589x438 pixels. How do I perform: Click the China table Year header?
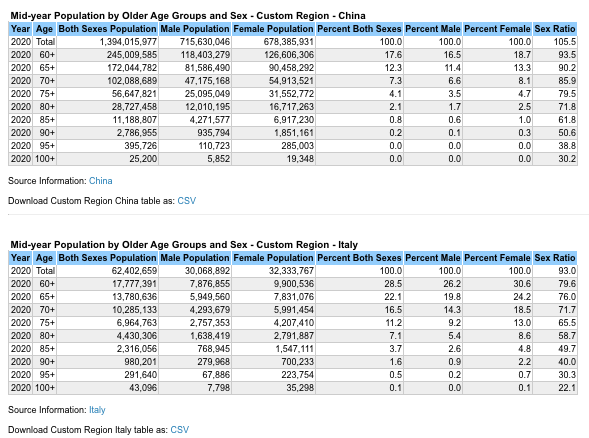[20, 29]
